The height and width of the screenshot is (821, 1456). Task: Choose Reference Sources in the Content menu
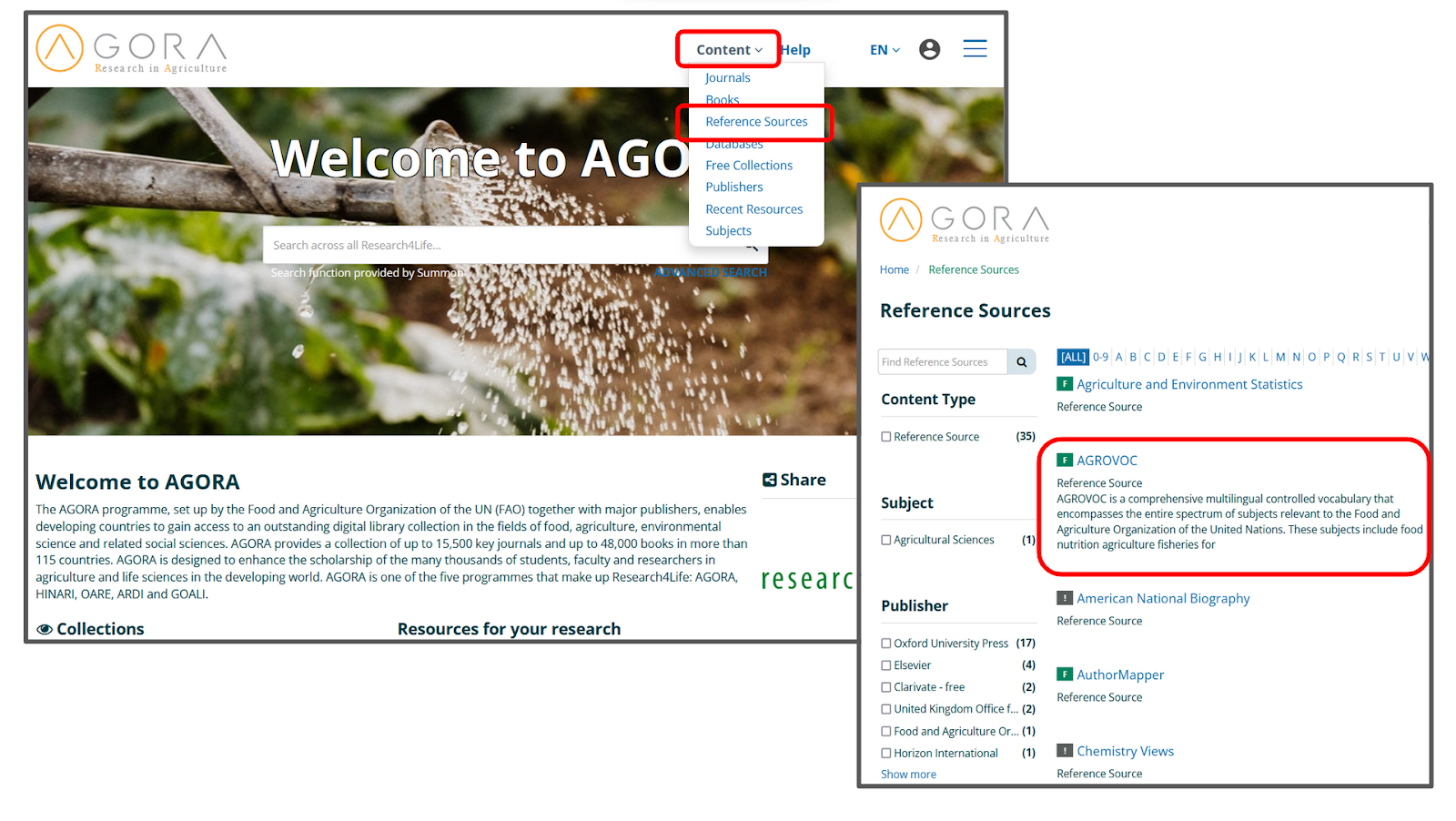[x=756, y=122]
